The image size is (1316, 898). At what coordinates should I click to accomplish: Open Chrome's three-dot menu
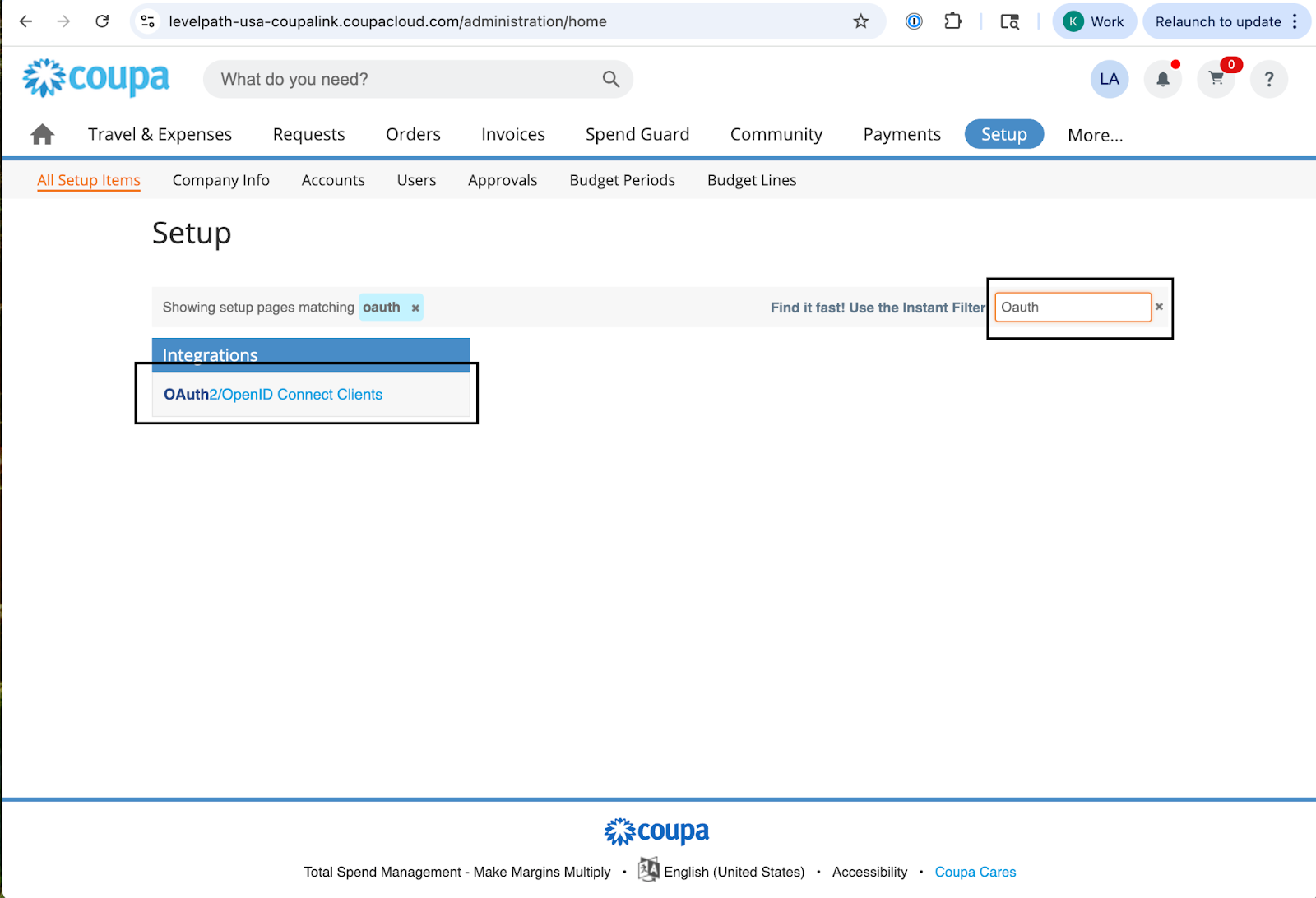(x=1295, y=21)
